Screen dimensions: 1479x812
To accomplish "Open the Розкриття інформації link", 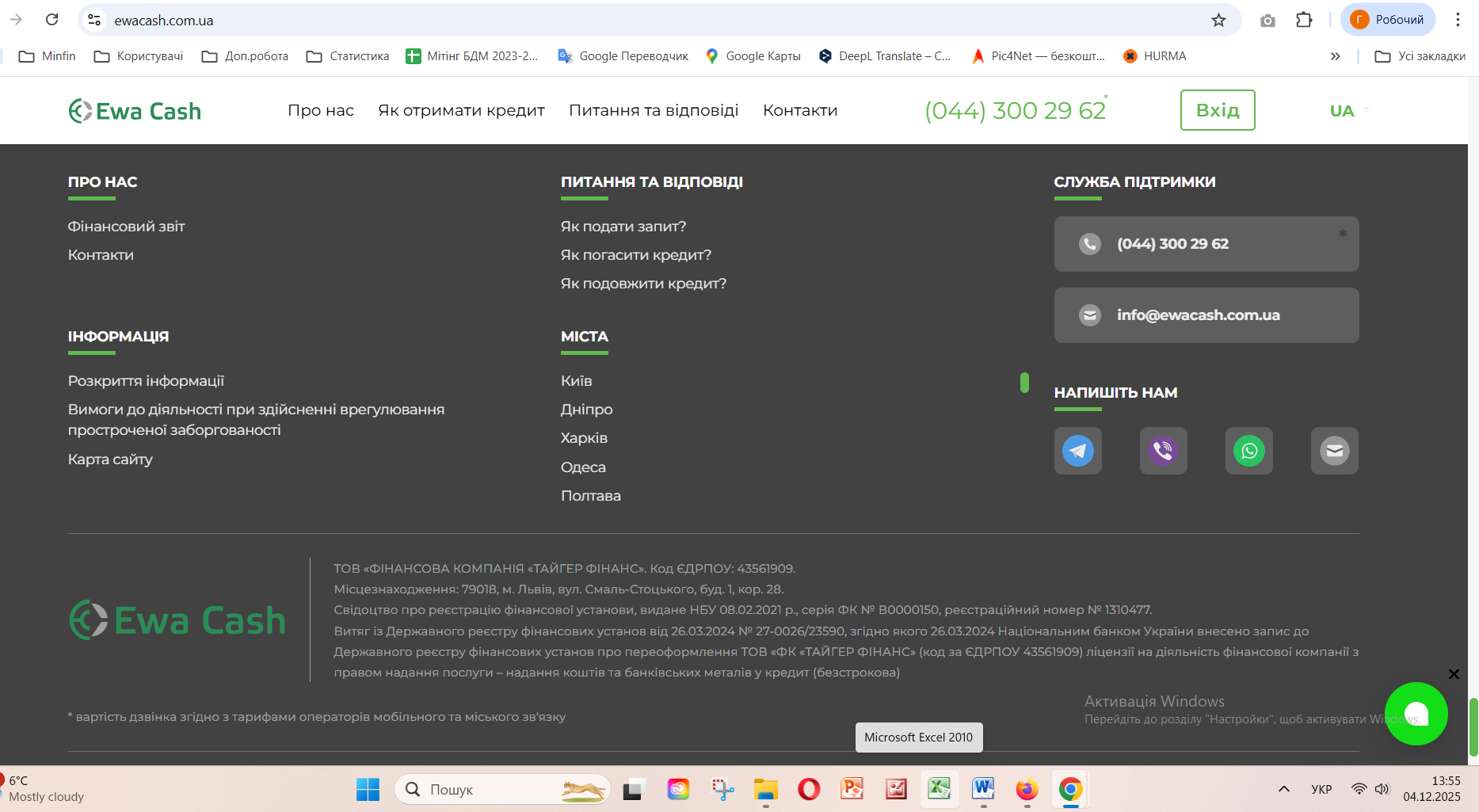I will point(147,381).
